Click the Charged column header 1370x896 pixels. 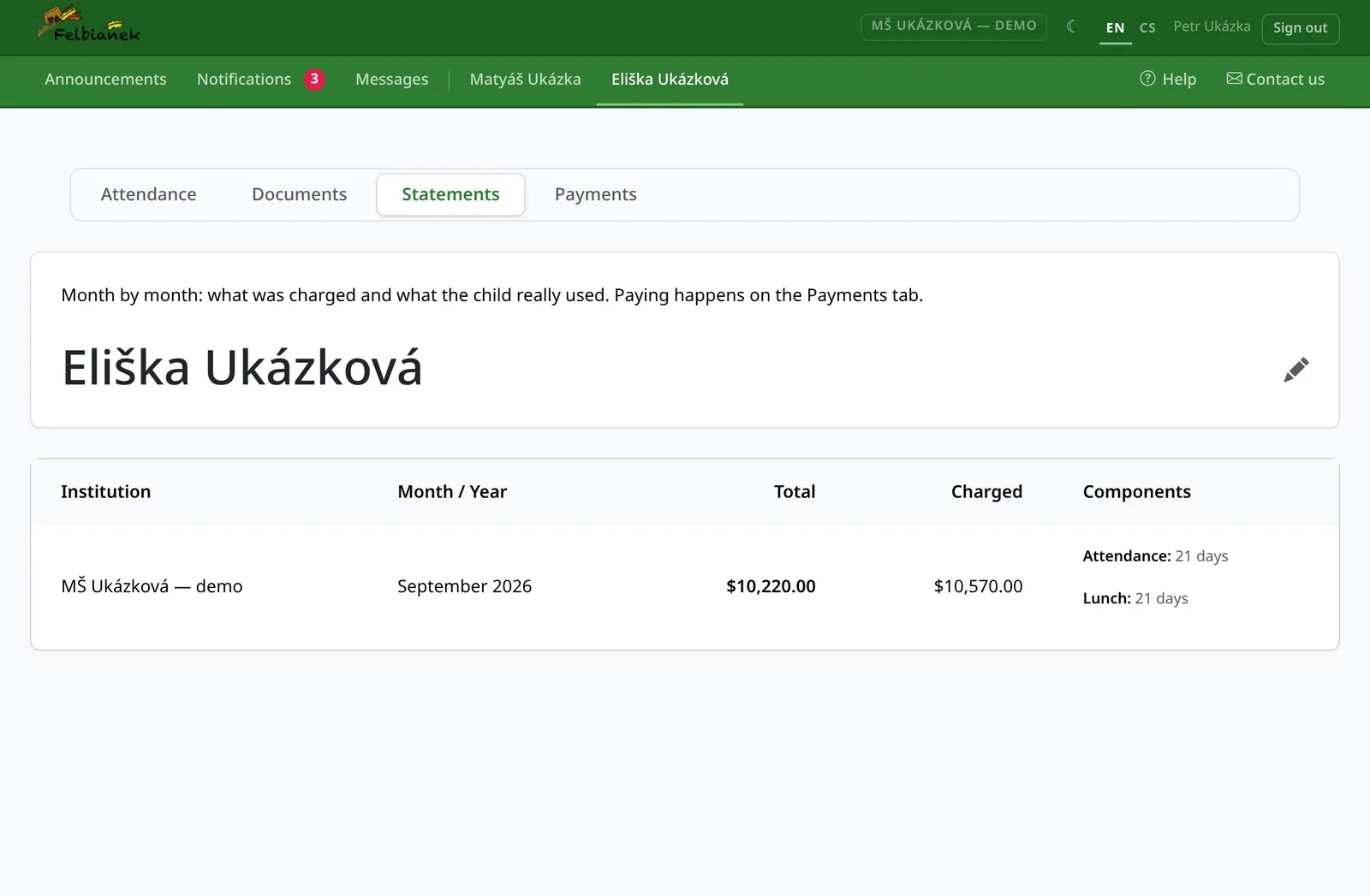click(x=986, y=491)
